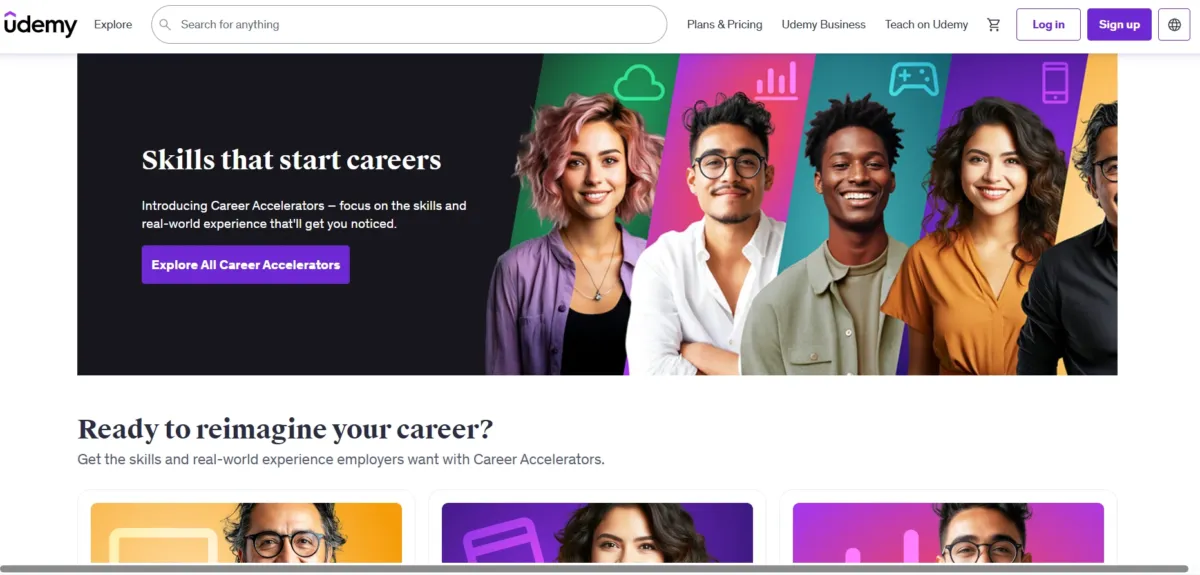Open the Explore menu
The height and width of the screenshot is (575, 1200).
[113, 24]
